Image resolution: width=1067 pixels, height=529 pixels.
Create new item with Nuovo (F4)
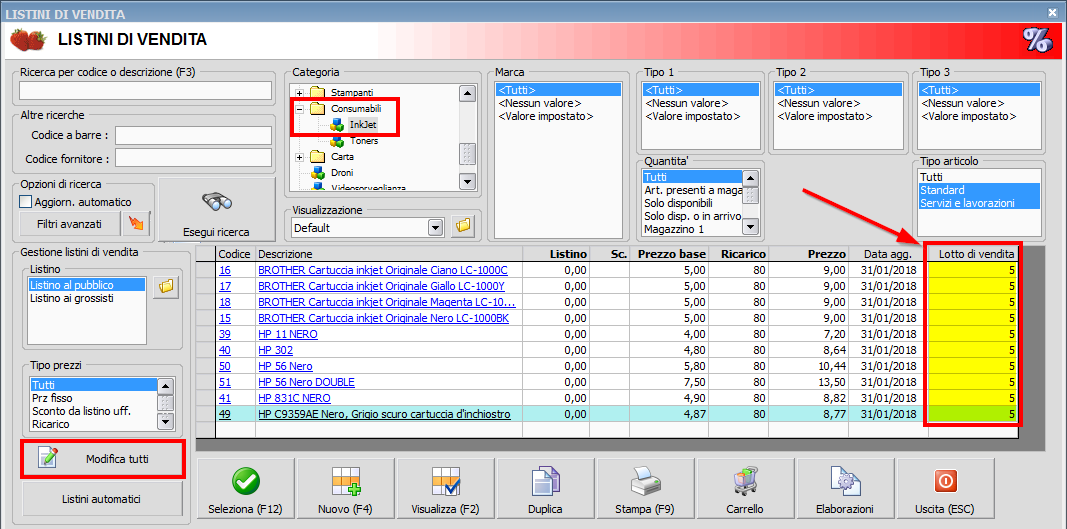[x=345, y=489]
